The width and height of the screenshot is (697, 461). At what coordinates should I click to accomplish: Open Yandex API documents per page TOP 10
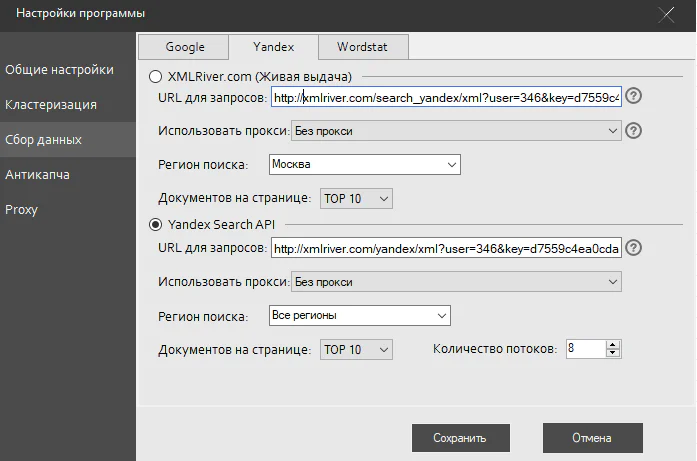(356, 349)
